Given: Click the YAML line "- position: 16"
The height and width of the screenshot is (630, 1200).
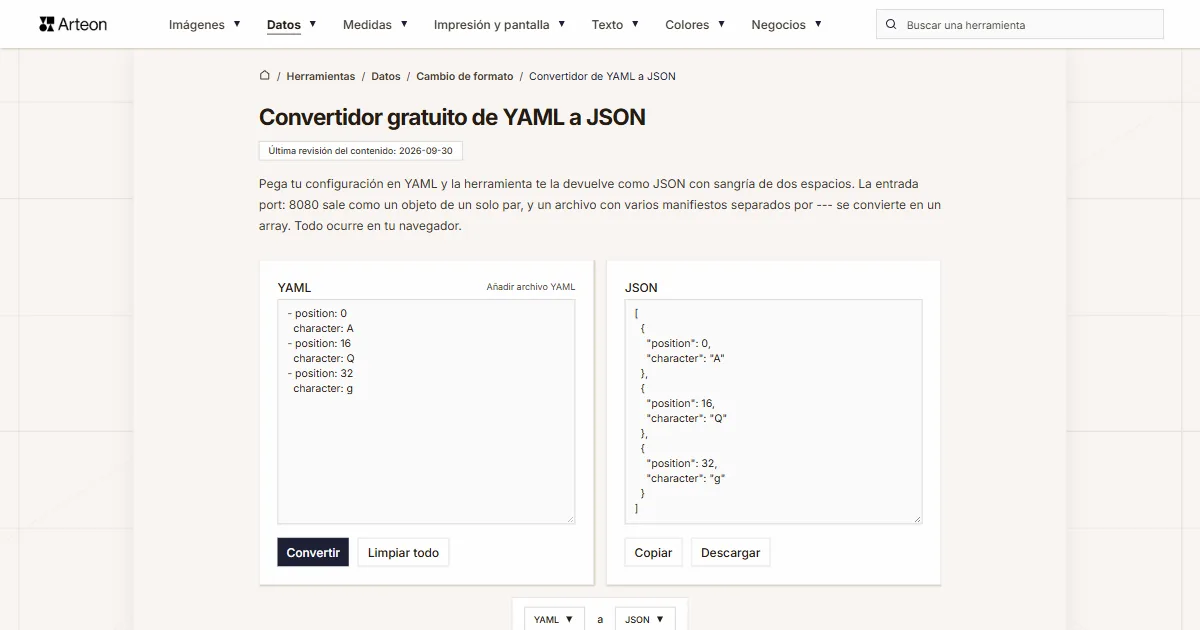Looking at the screenshot, I should [319, 343].
